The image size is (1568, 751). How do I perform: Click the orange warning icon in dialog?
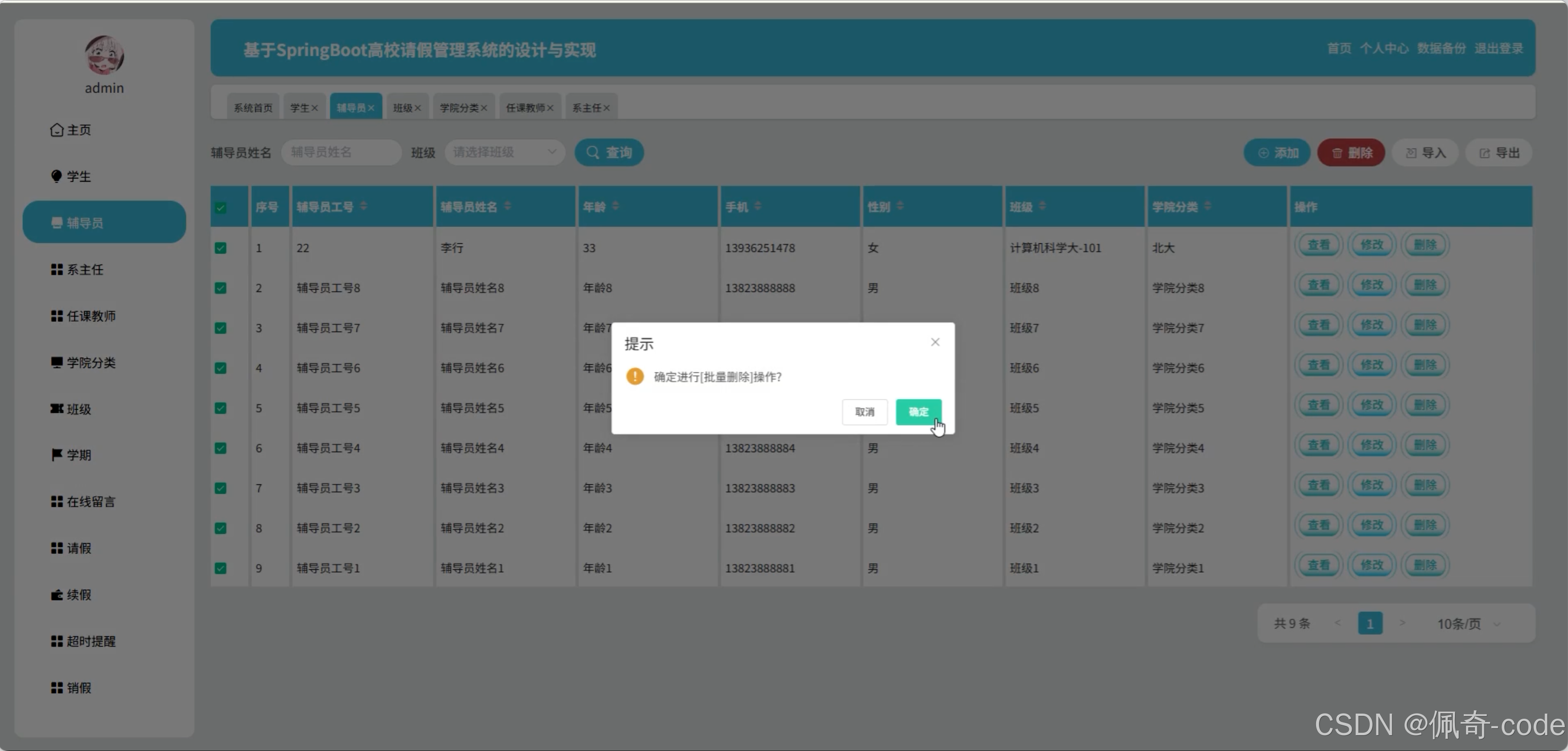635,376
